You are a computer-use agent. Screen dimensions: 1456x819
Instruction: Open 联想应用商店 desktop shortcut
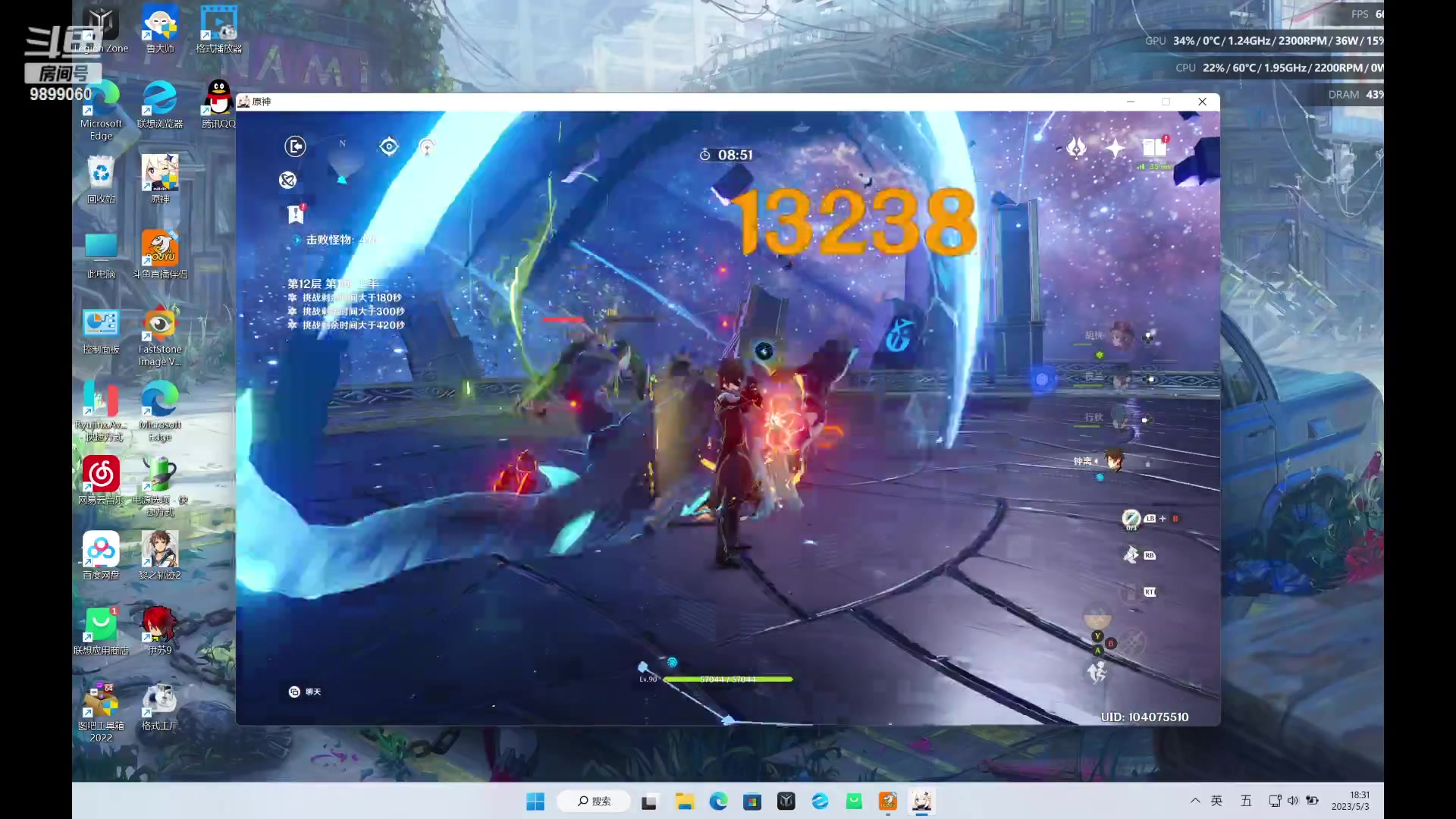(101, 631)
